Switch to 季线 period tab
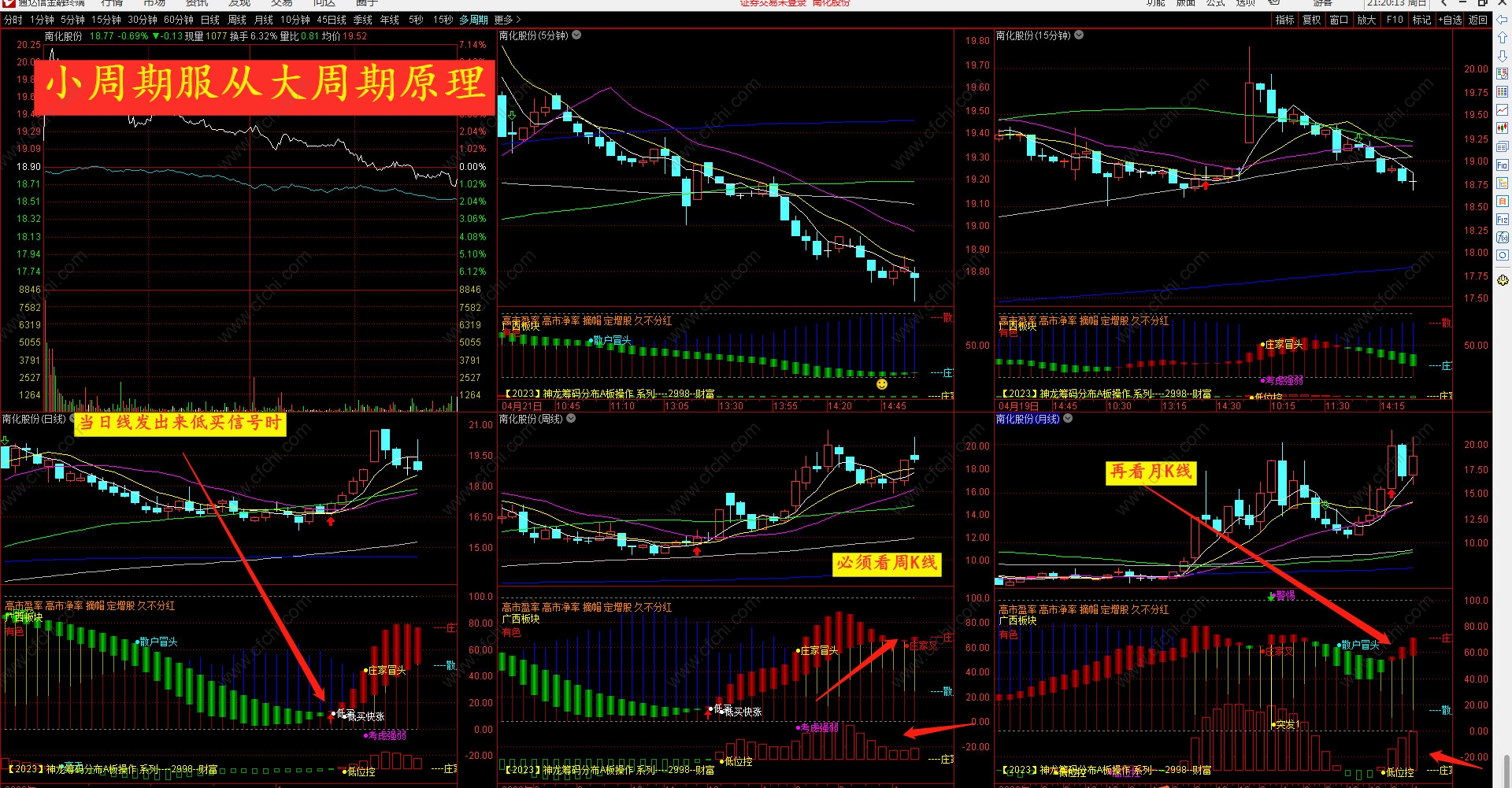This screenshot has height=788, width=1512. click(x=363, y=20)
